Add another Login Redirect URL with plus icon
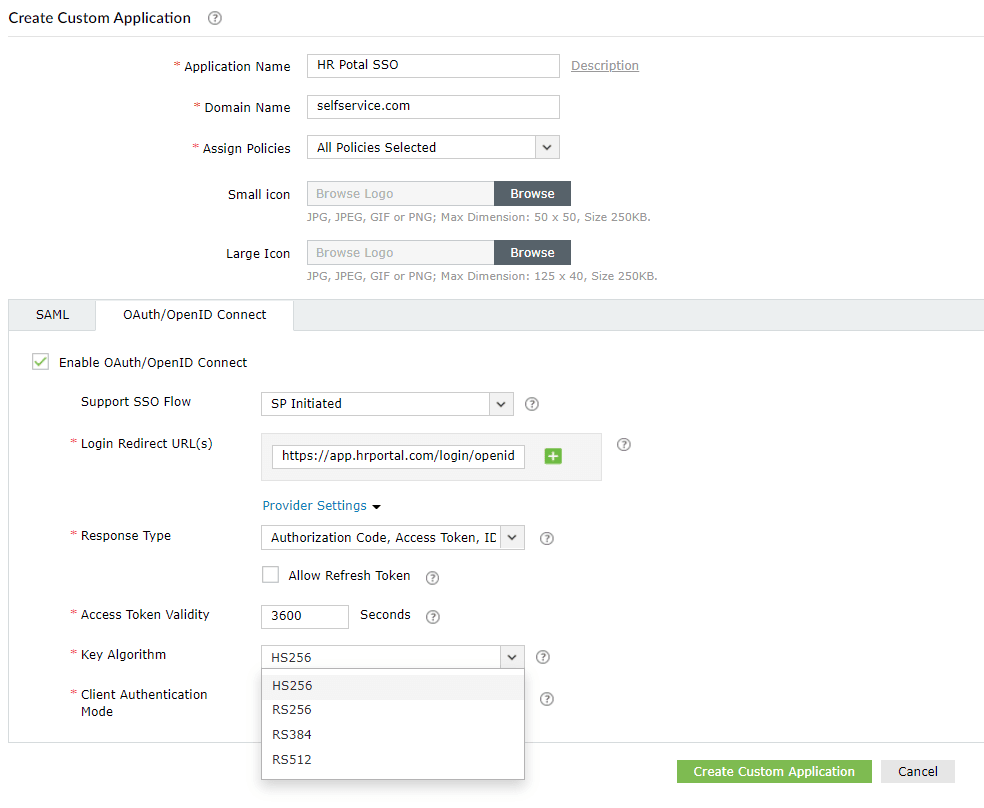This screenshot has width=984, height=808. pos(553,456)
